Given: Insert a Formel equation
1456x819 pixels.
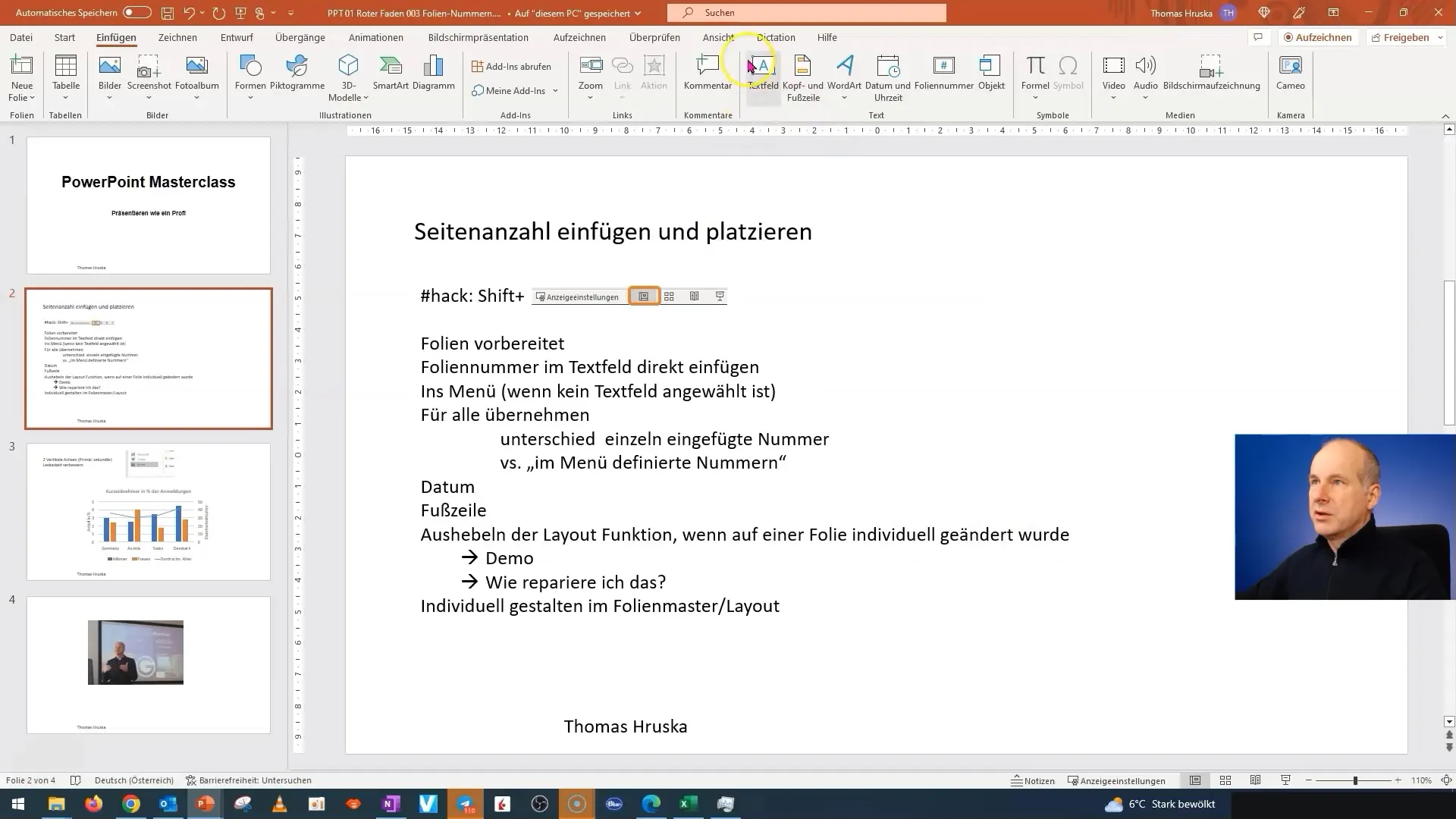Looking at the screenshot, I should [1035, 77].
